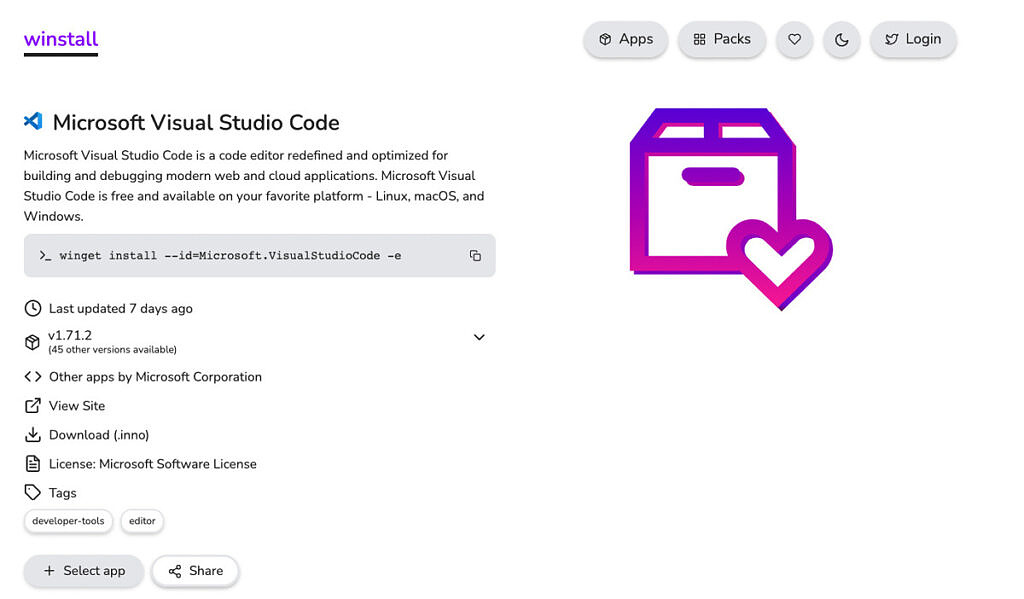Click the tag icon next to Tags

[x=31, y=492]
